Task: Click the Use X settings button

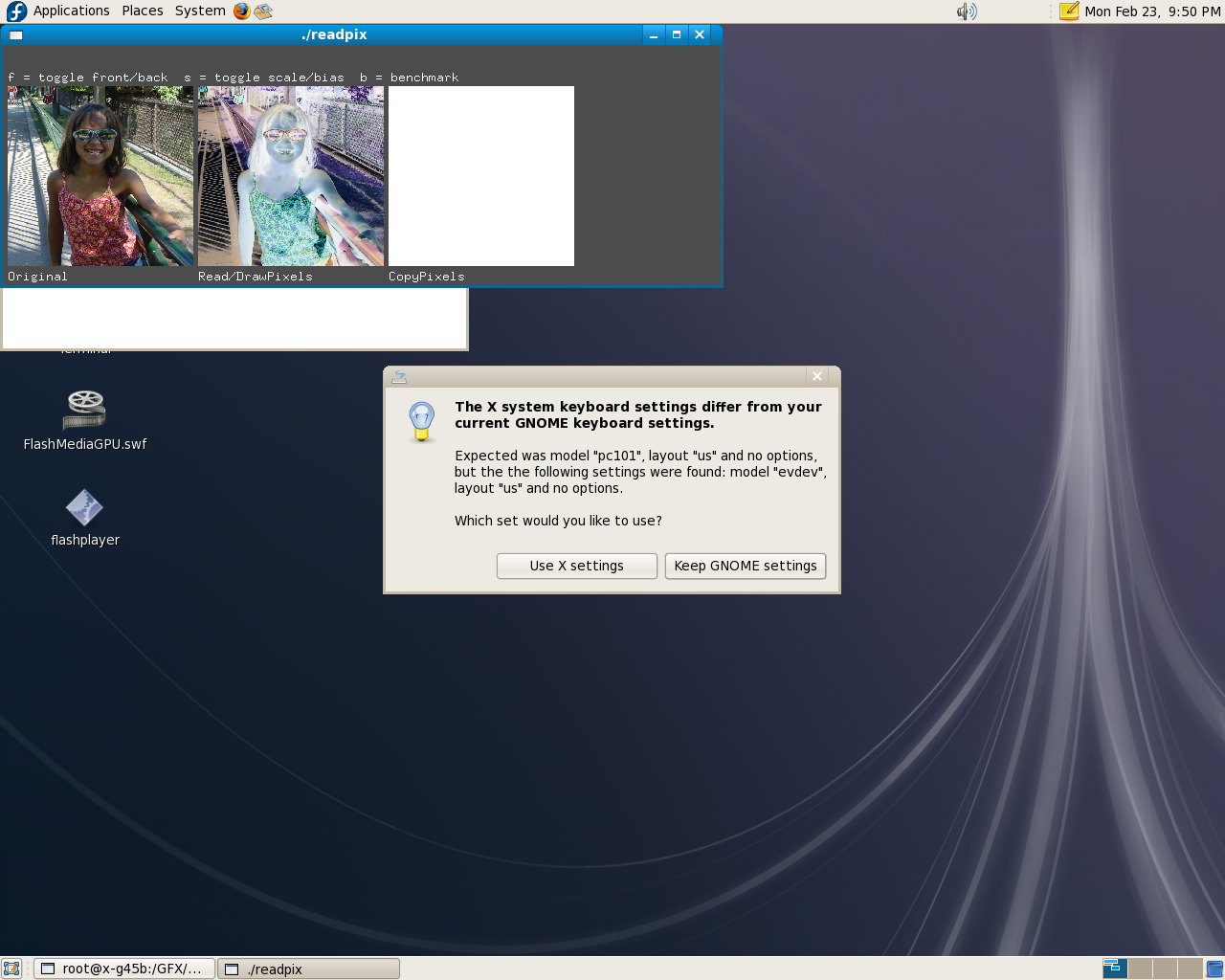Action: (x=576, y=566)
